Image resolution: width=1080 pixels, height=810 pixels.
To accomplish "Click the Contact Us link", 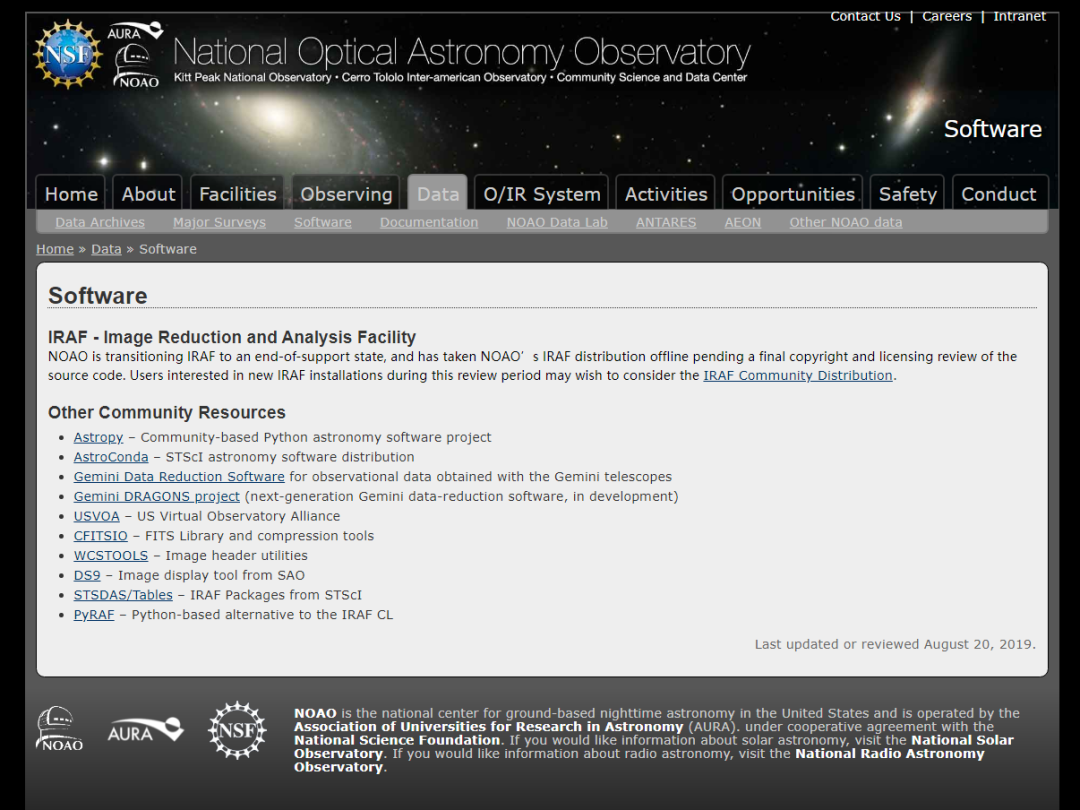I will (x=865, y=16).
